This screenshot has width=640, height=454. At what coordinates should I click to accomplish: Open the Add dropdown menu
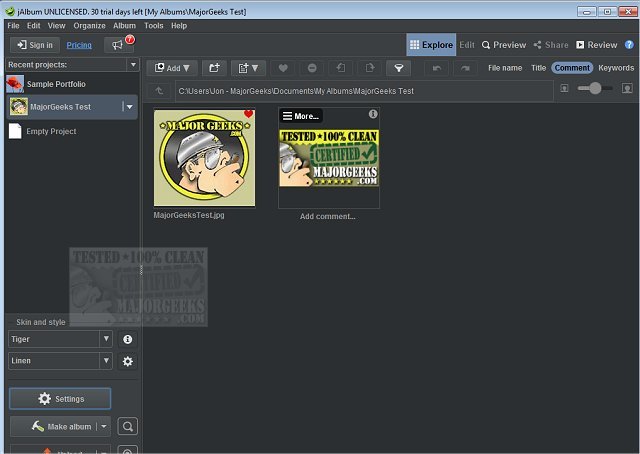173,68
